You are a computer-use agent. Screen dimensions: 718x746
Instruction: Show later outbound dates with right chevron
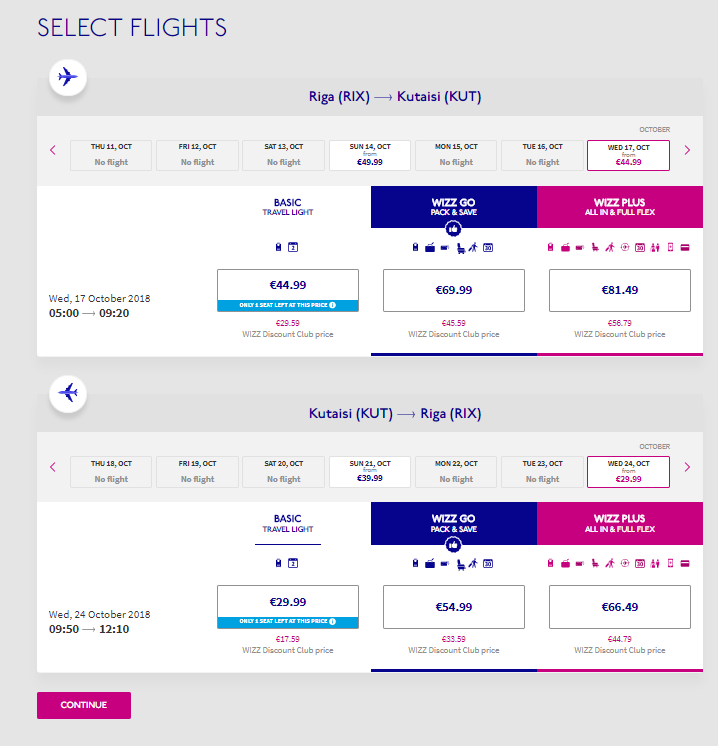pyautogui.click(x=687, y=150)
